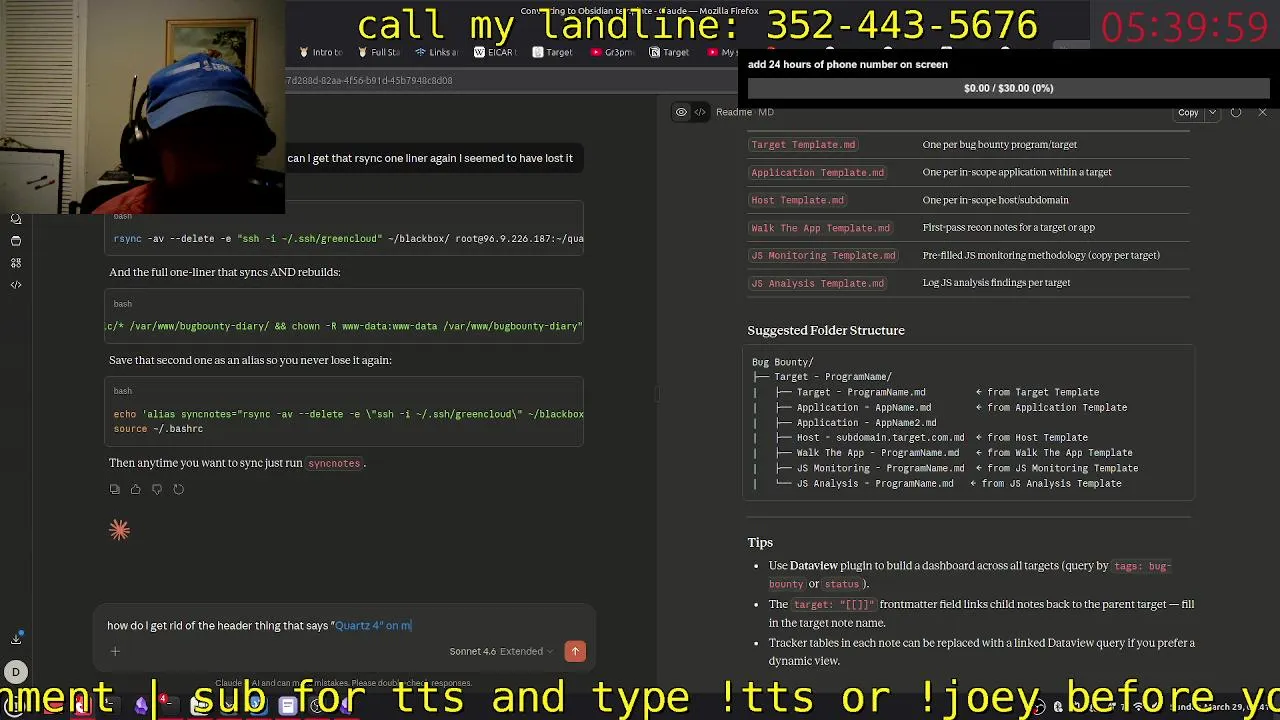Screen dimensions: 1280x720
Task: Open the EICAR Wikipedia bookmark
Action: 494,52
